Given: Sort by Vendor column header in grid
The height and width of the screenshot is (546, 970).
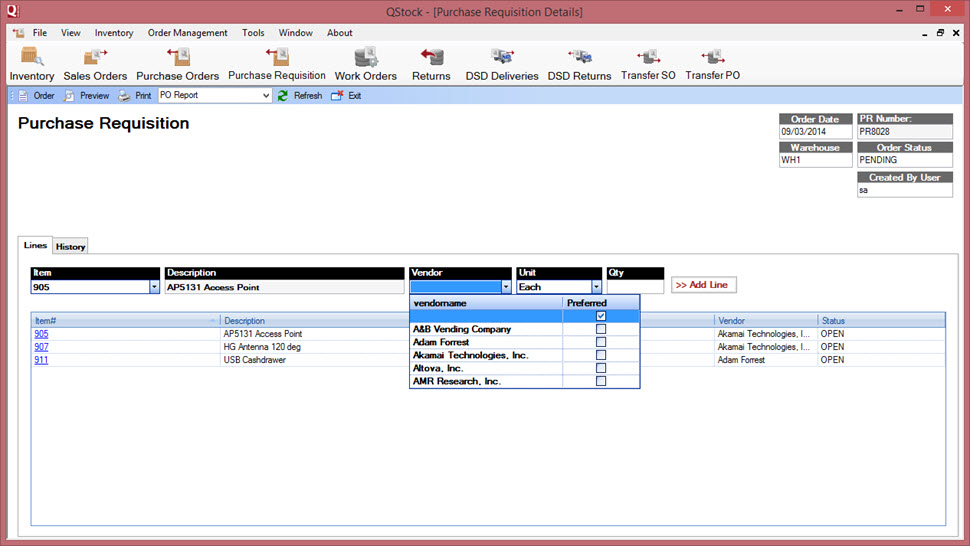Looking at the screenshot, I should pyautogui.click(x=766, y=321).
